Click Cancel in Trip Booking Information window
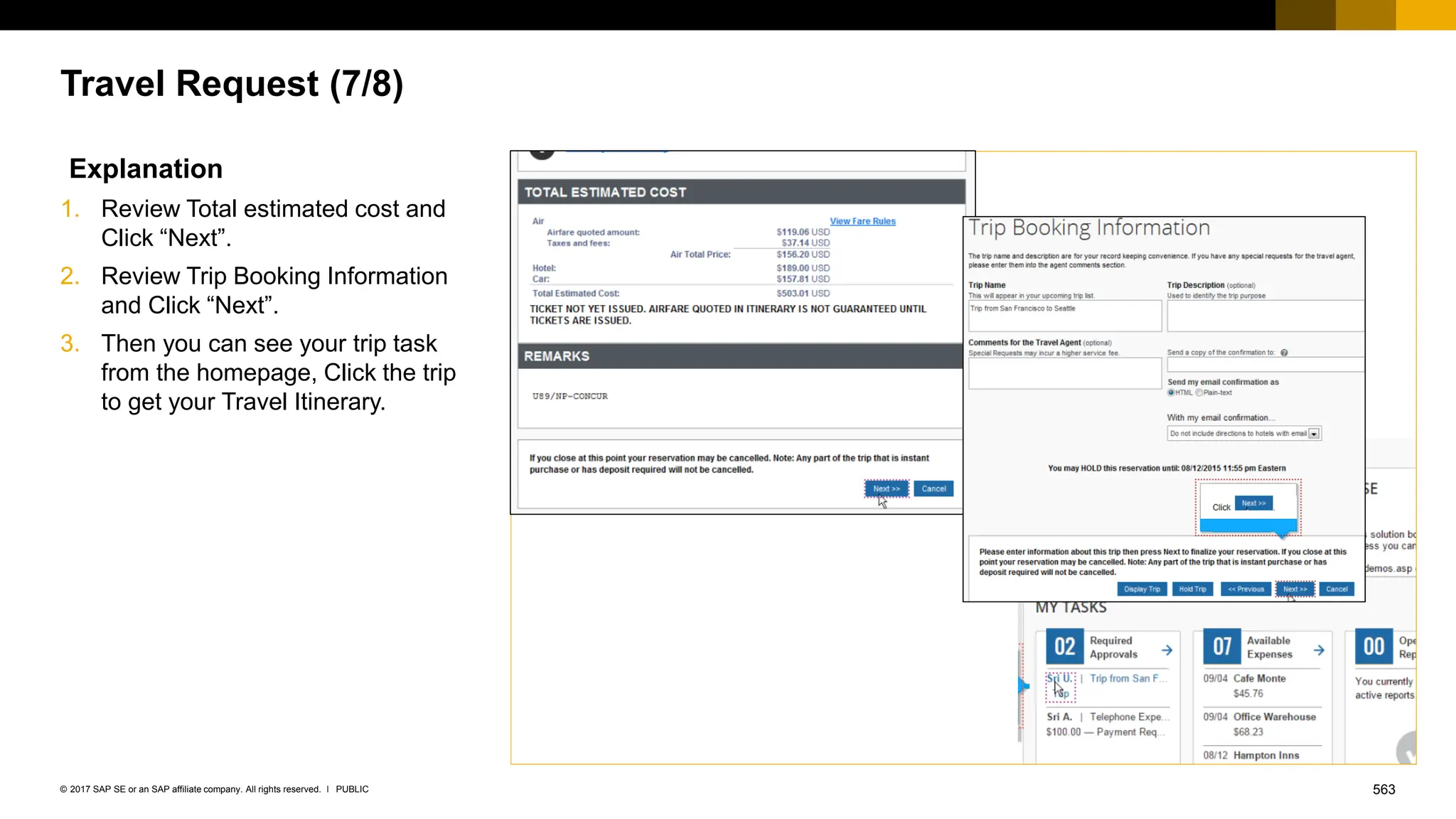 pos(1337,589)
